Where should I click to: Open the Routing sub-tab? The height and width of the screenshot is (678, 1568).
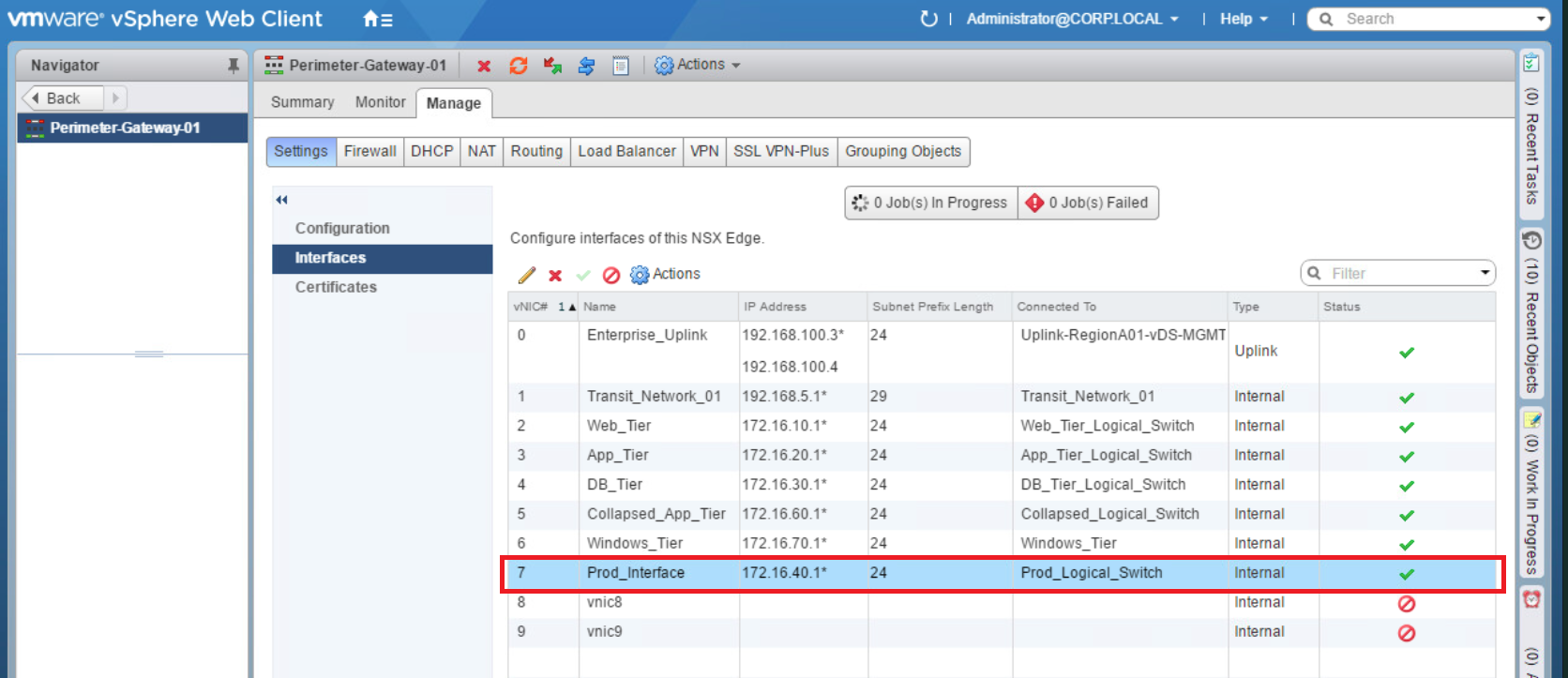[536, 151]
